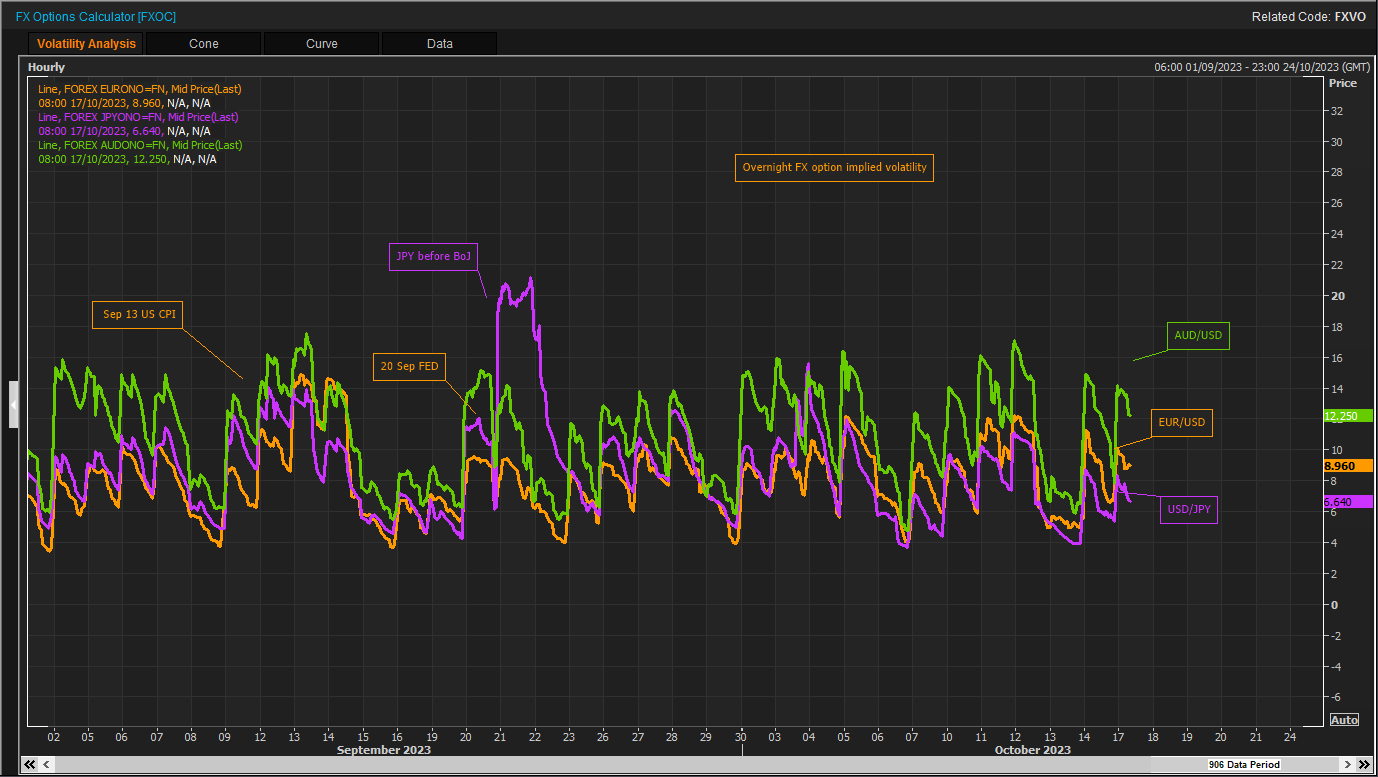Viewport: 1378px width, 777px height.
Task: Open related code FXVO link
Action: [x=1350, y=17]
